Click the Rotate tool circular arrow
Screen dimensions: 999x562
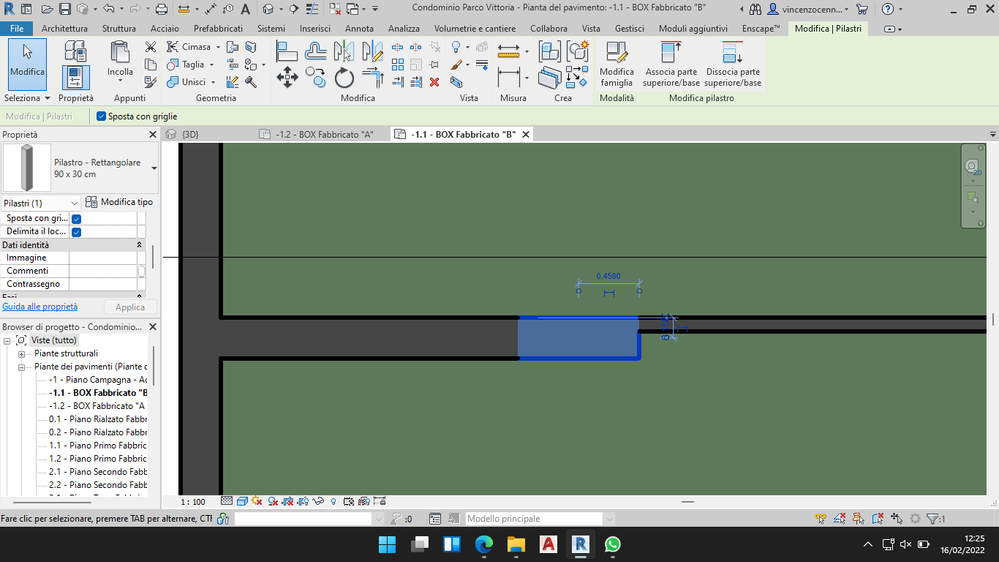click(344, 78)
